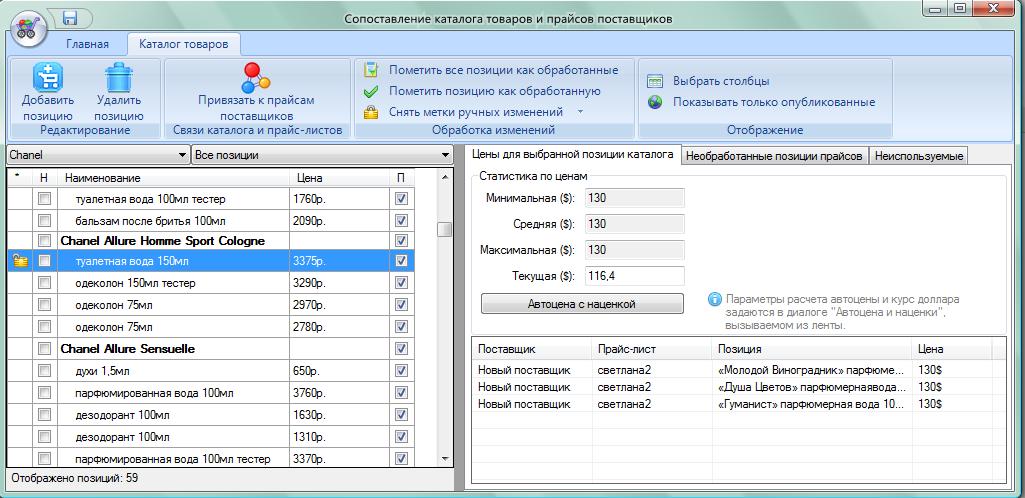Click the Позиция header in the supplier table
Screen dimensions: 1025x498
click(x=811, y=349)
